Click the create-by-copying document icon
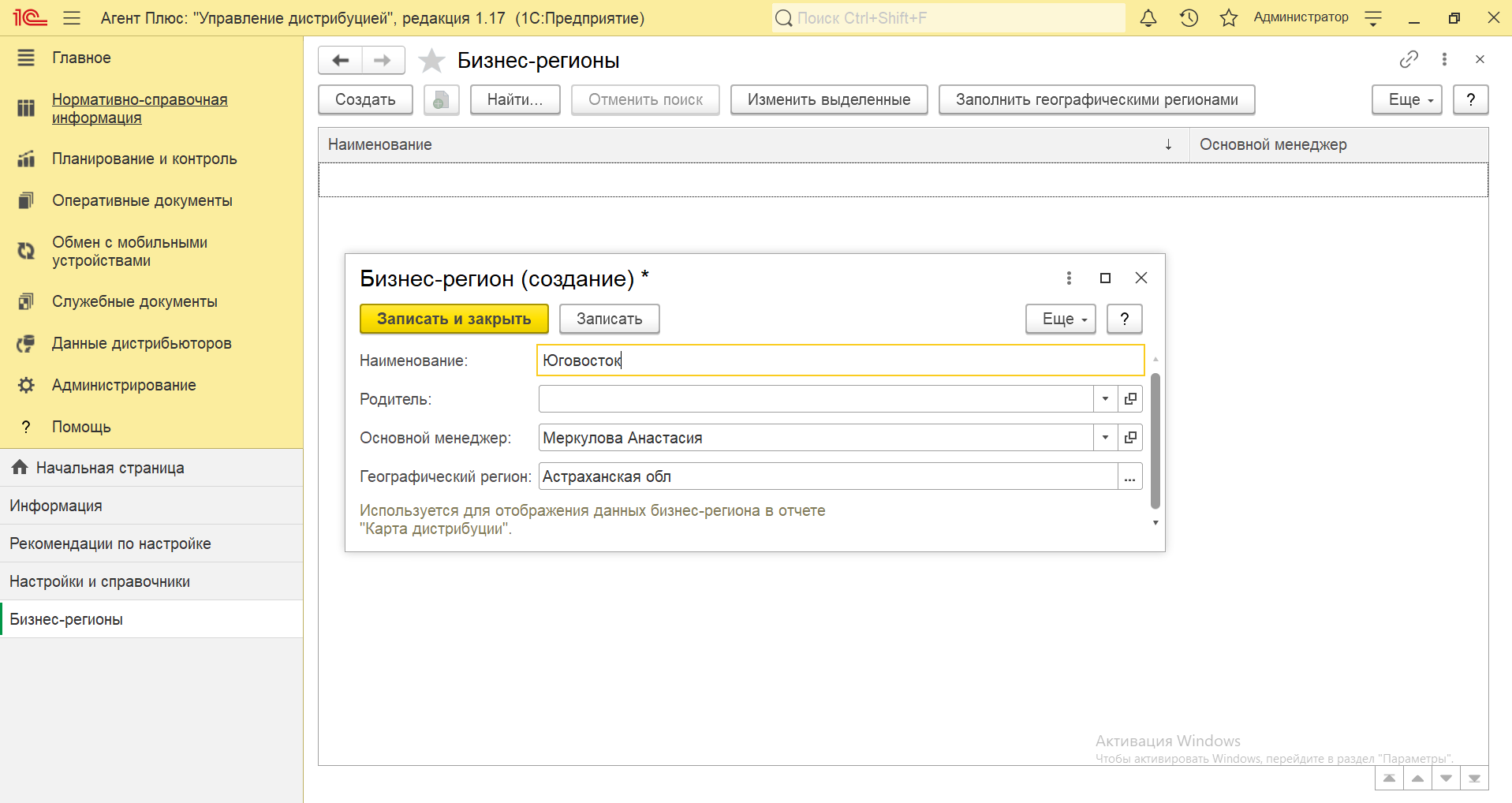The width and height of the screenshot is (1512, 803). point(441,100)
